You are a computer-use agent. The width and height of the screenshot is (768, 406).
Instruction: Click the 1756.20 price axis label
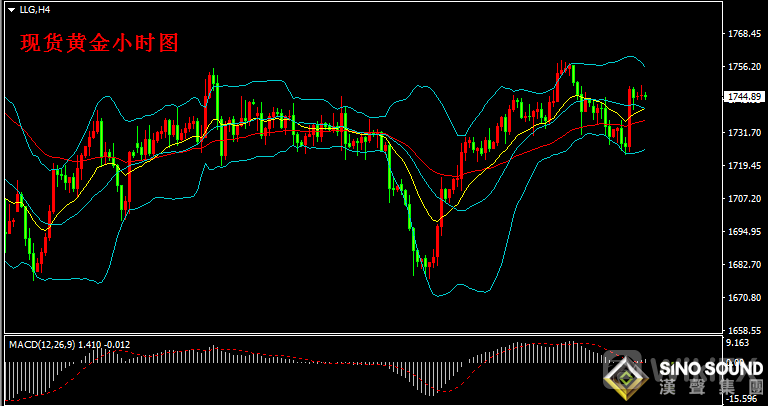(744, 67)
